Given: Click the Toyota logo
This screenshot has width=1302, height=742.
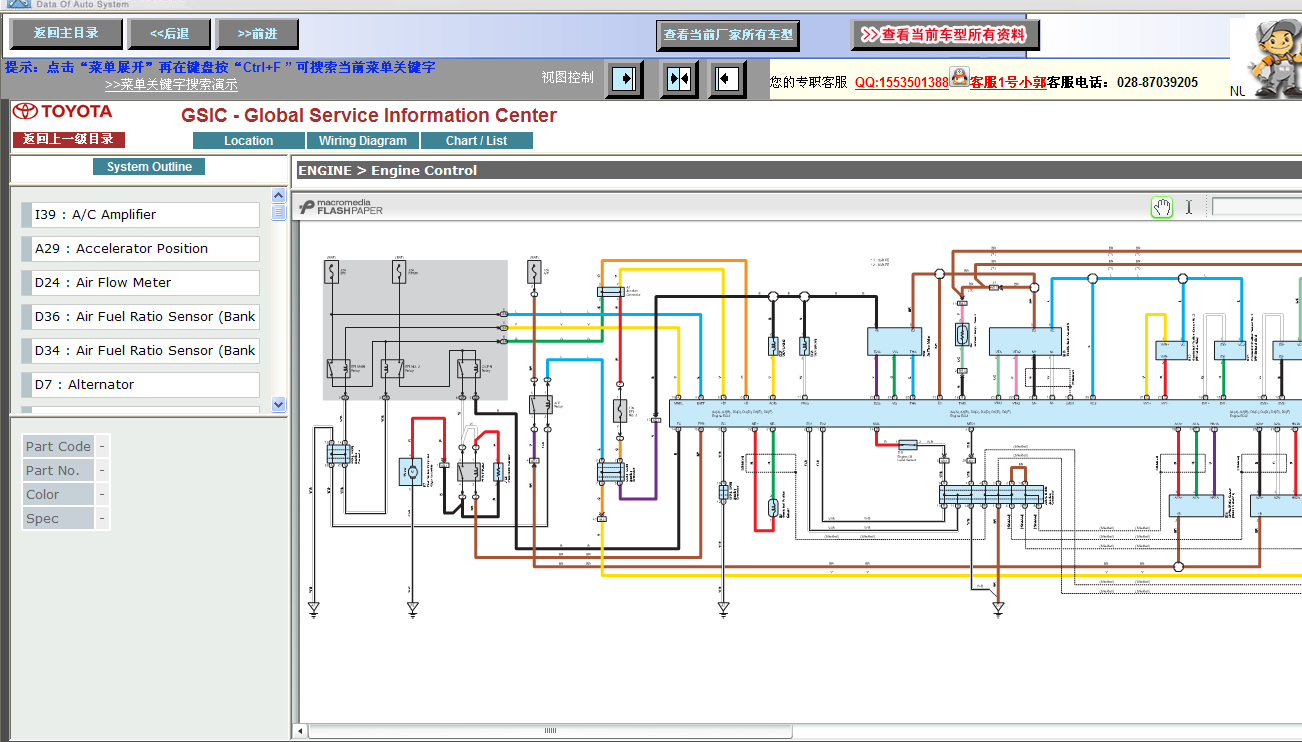Looking at the screenshot, I should [x=62, y=111].
